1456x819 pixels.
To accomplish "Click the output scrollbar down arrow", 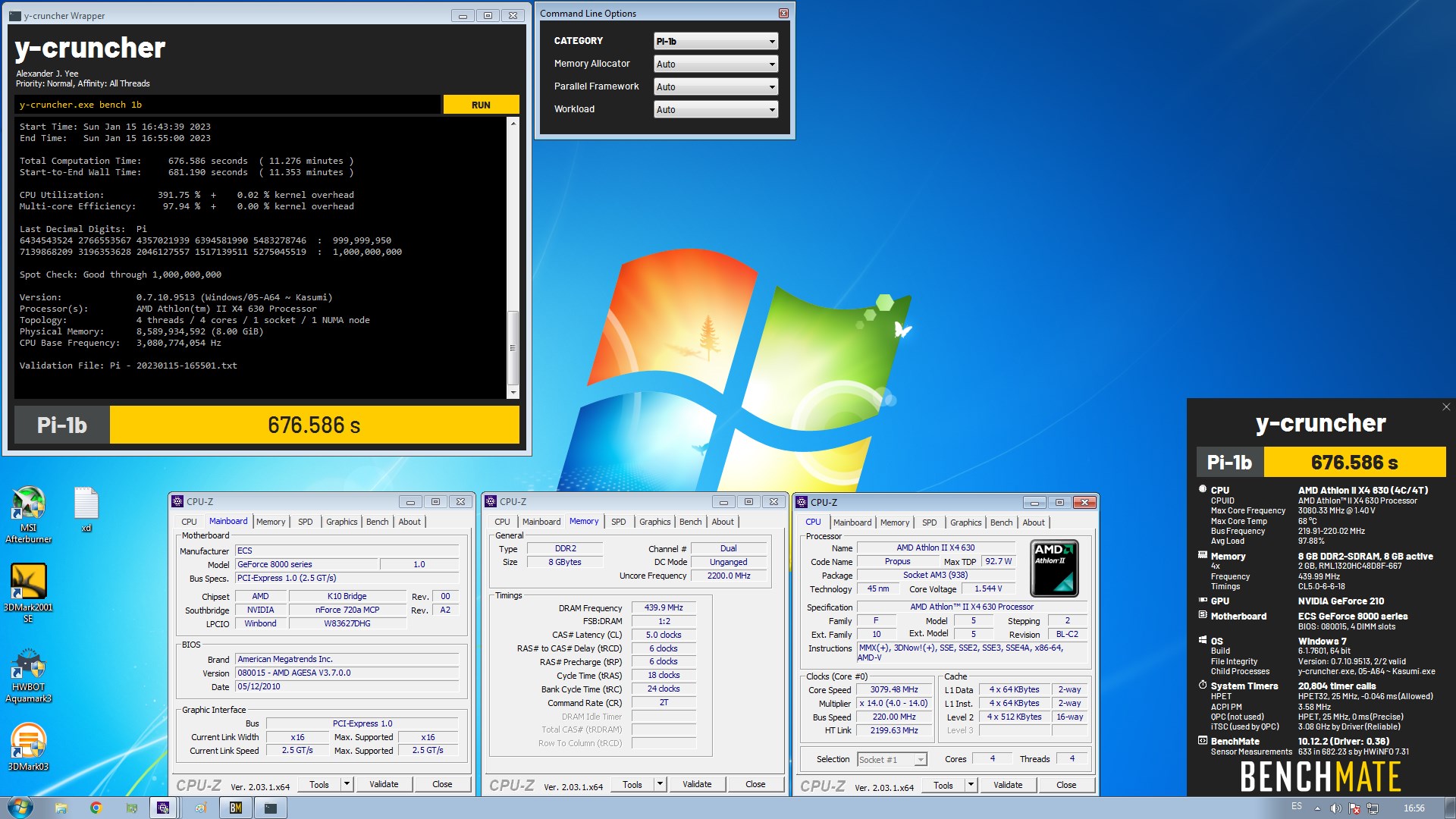I will pos(513,393).
